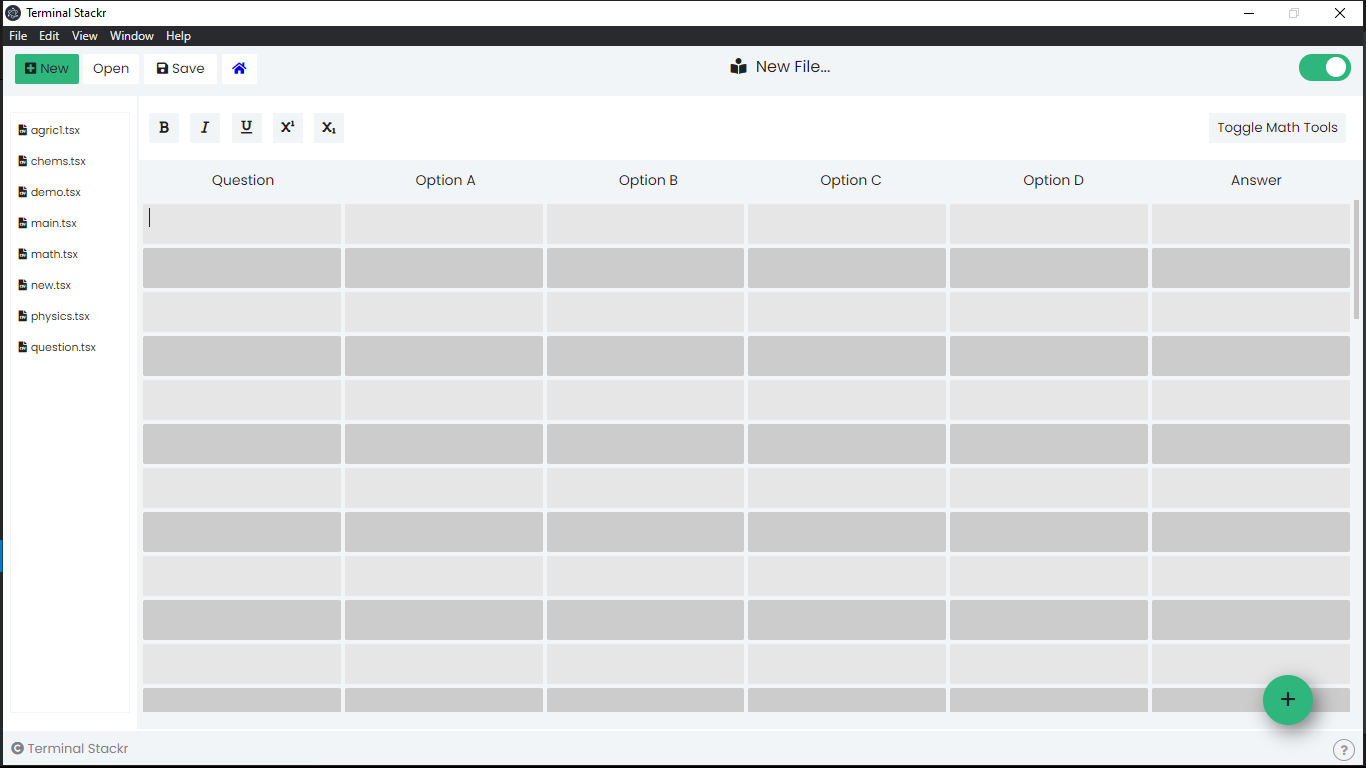Screen dimensions: 1366x768
Task: Save the current file
Action: point(181,69)
